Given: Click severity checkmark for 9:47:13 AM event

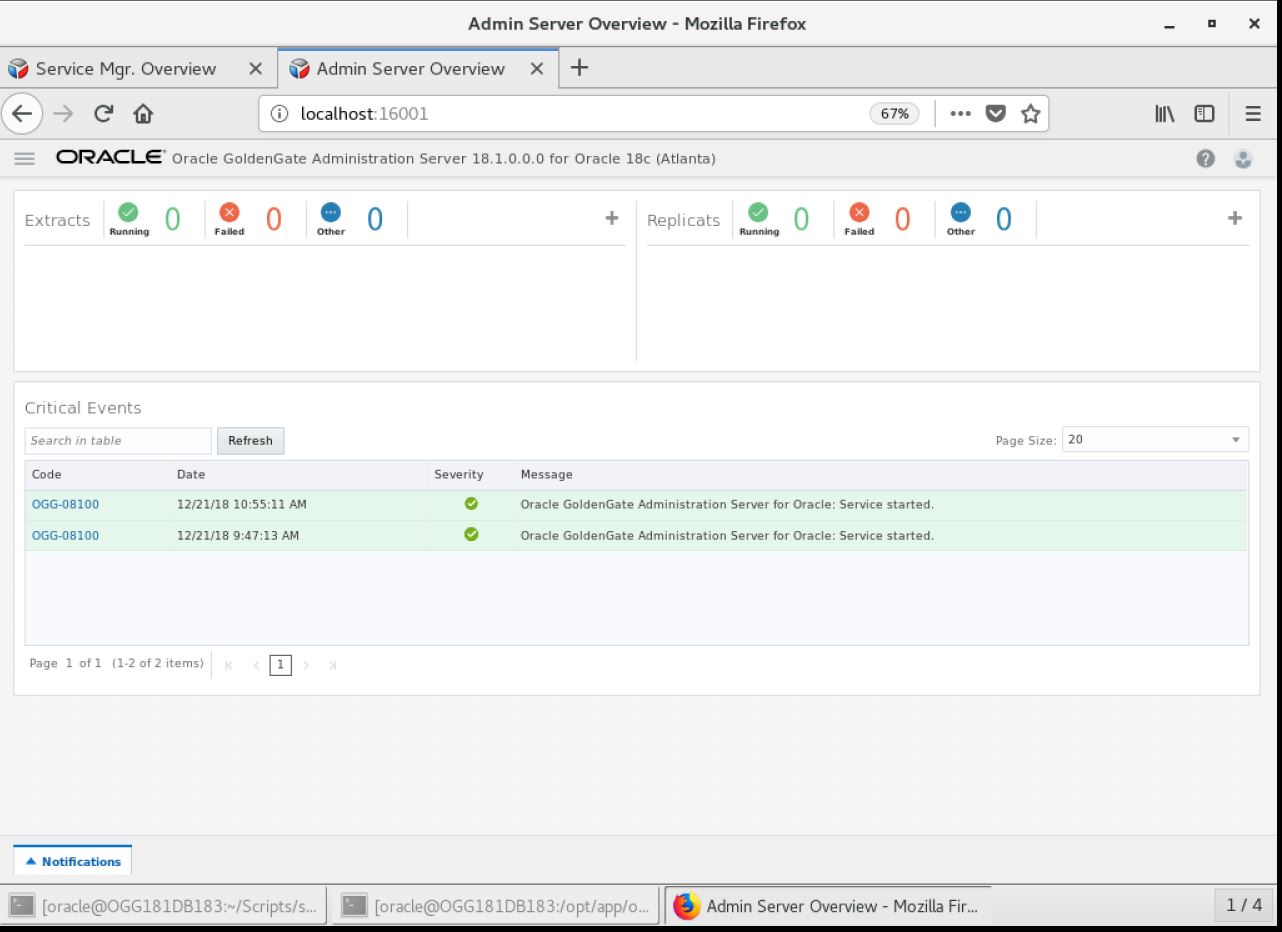Looking at the screenshot, I should pos(471,535).
